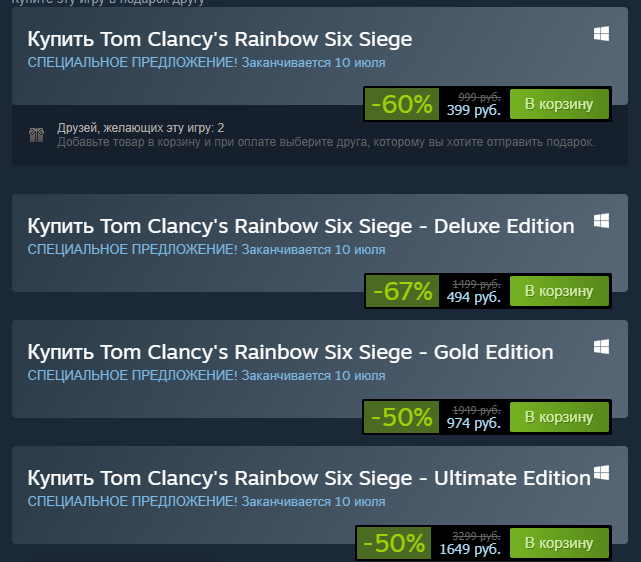This screenshot has height=562, width=641.
Task: Add Gold Edition to cart
Action: [x=559, y=417]
